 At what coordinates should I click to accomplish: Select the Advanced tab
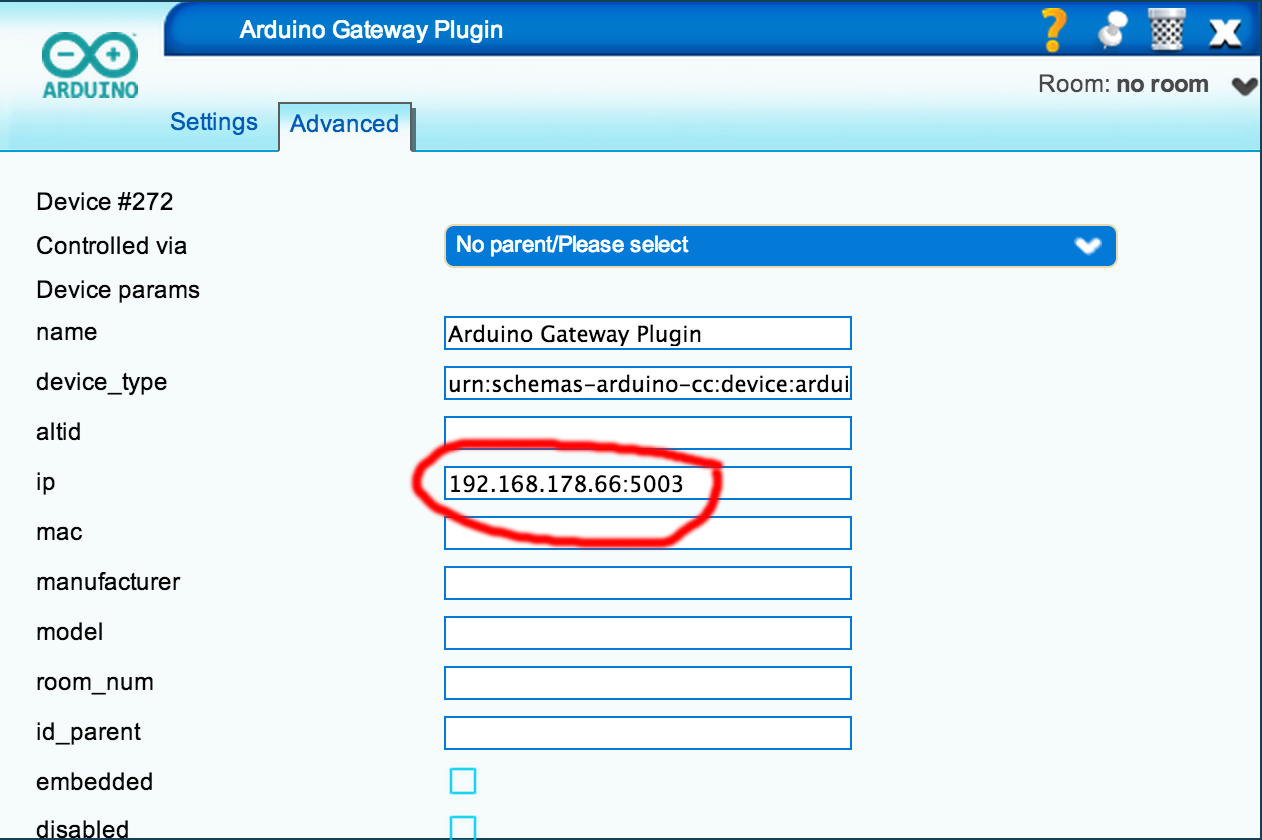coord(345,125)
